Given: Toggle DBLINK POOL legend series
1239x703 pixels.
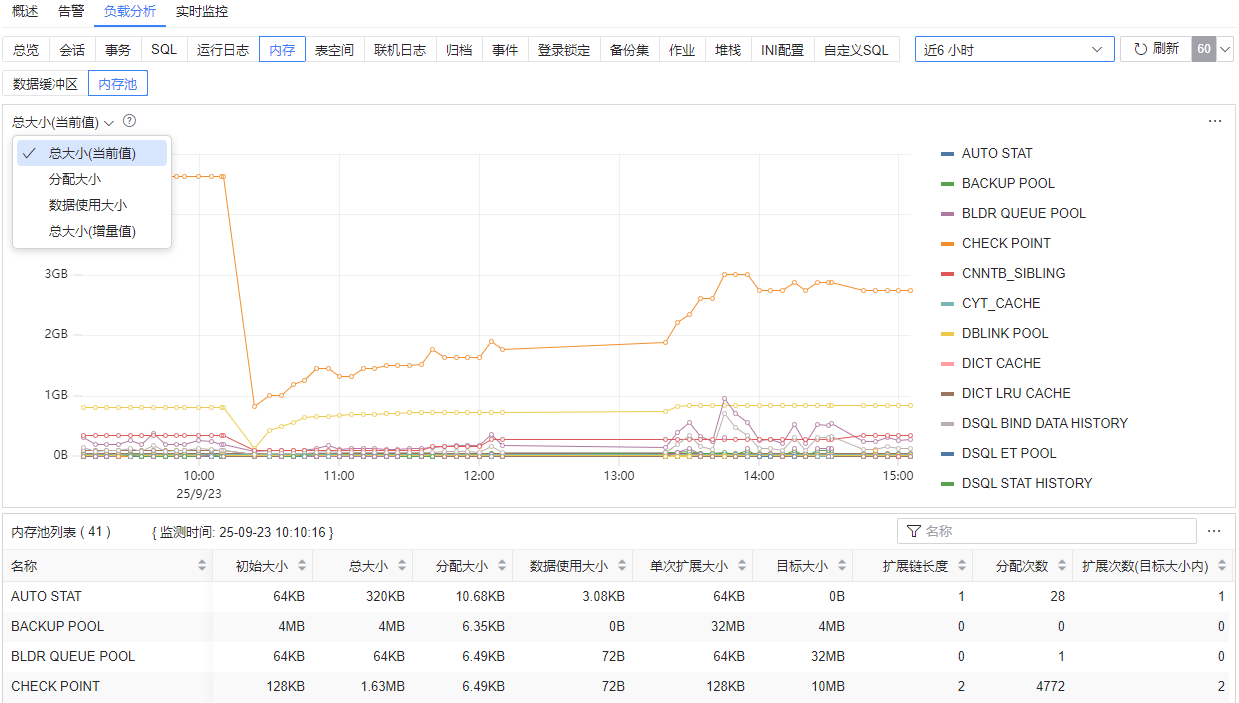Looking at the screenshot, I should click(x=995, y=333).
